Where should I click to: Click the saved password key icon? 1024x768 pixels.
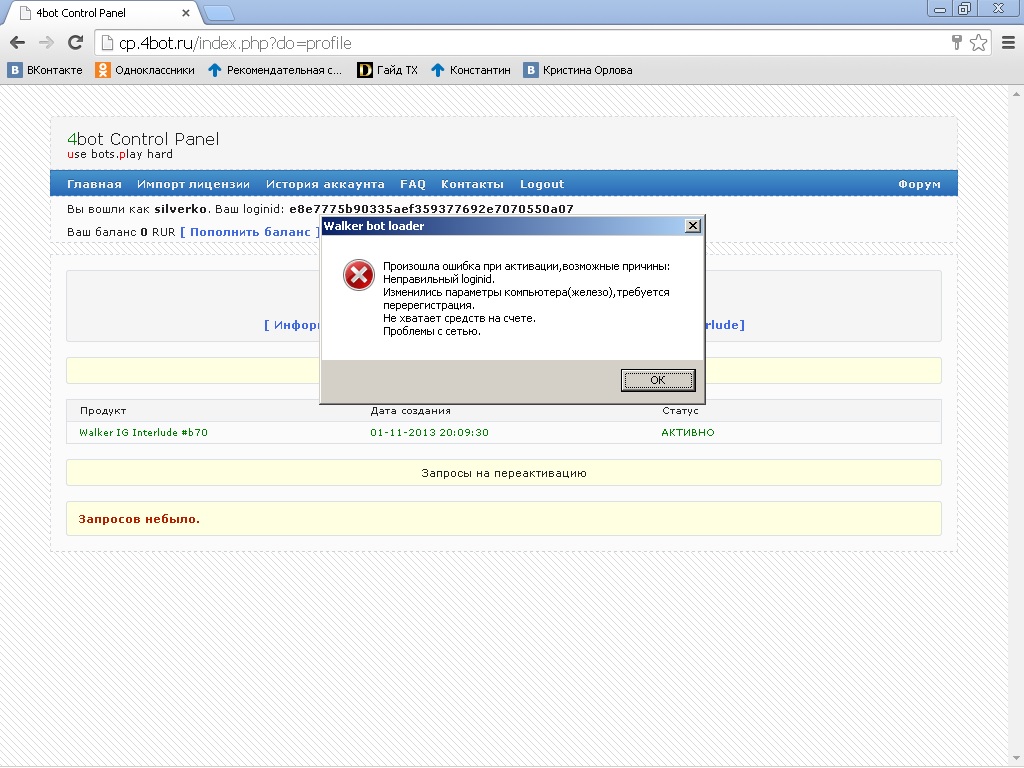tap(957, 43)
